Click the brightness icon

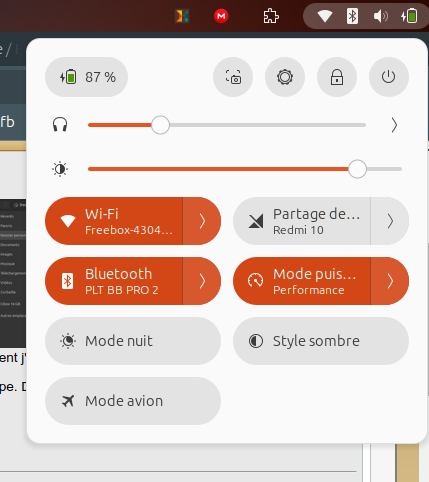coord(60,169)
